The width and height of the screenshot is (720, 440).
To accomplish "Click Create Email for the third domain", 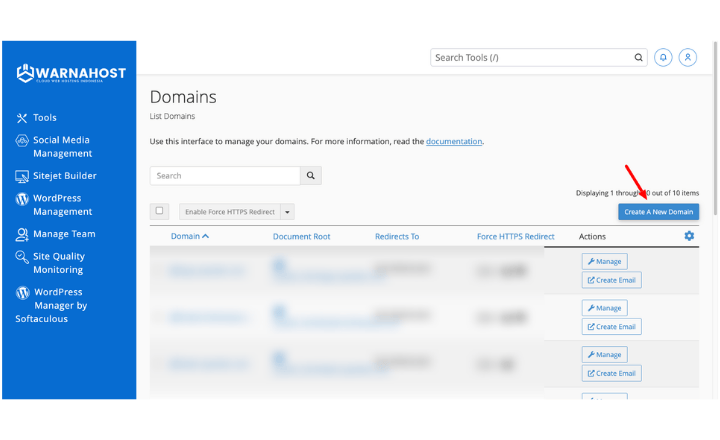I will click(x=612, y=373).
